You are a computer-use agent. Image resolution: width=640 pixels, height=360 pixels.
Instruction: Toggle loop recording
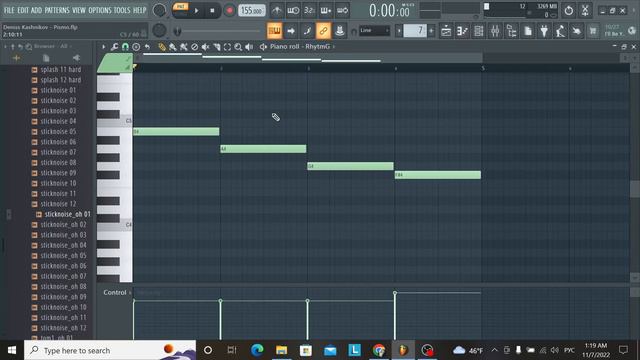click(342, 10)
